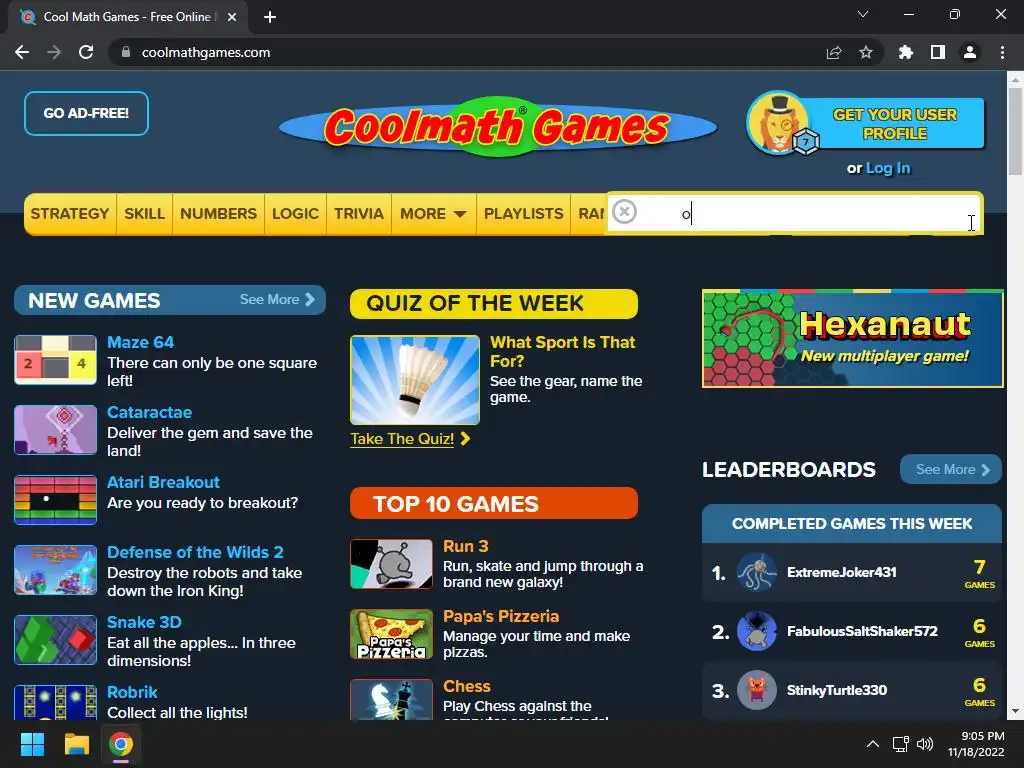This screenshot has height=768, width=1024.
Task: Click Get Your User Profile button
Action: coord(895,123)
